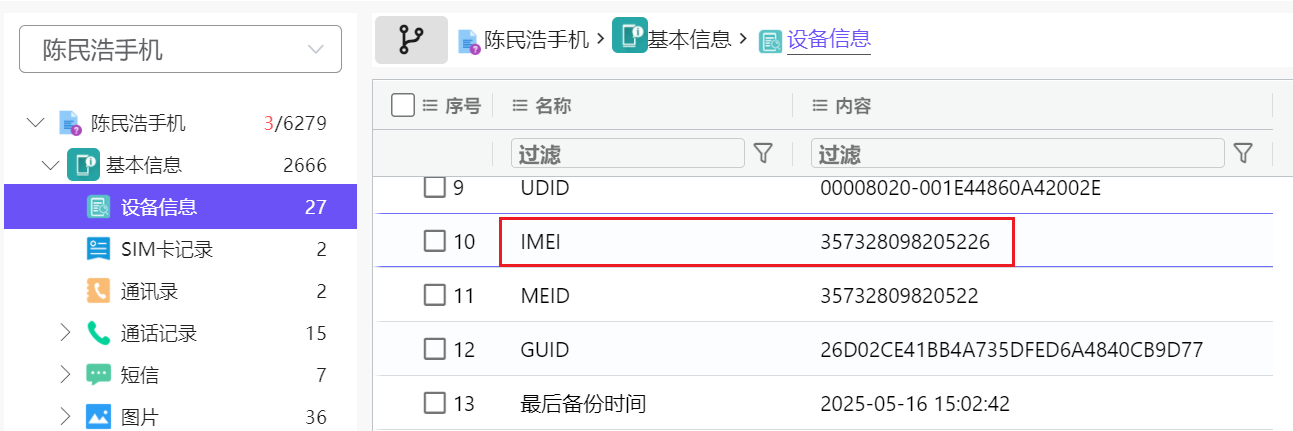Image resolution: width=1293 pixels, height=431 pixels.
Task: Click the 通话记录 green phone icon
Action: pyautogui.click(x=98, y=333)
